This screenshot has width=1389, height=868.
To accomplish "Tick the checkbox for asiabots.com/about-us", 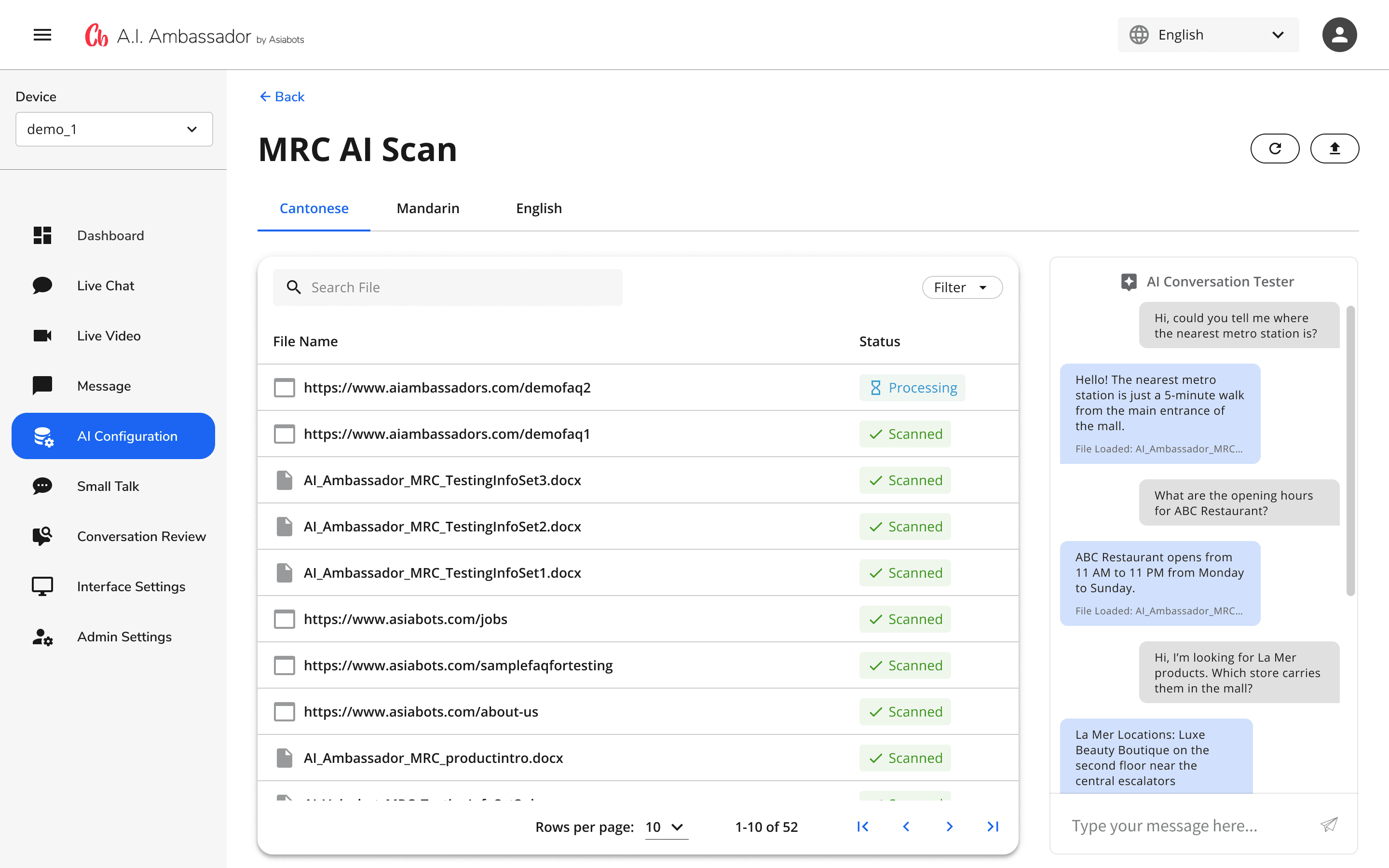I will coord(284,712).
